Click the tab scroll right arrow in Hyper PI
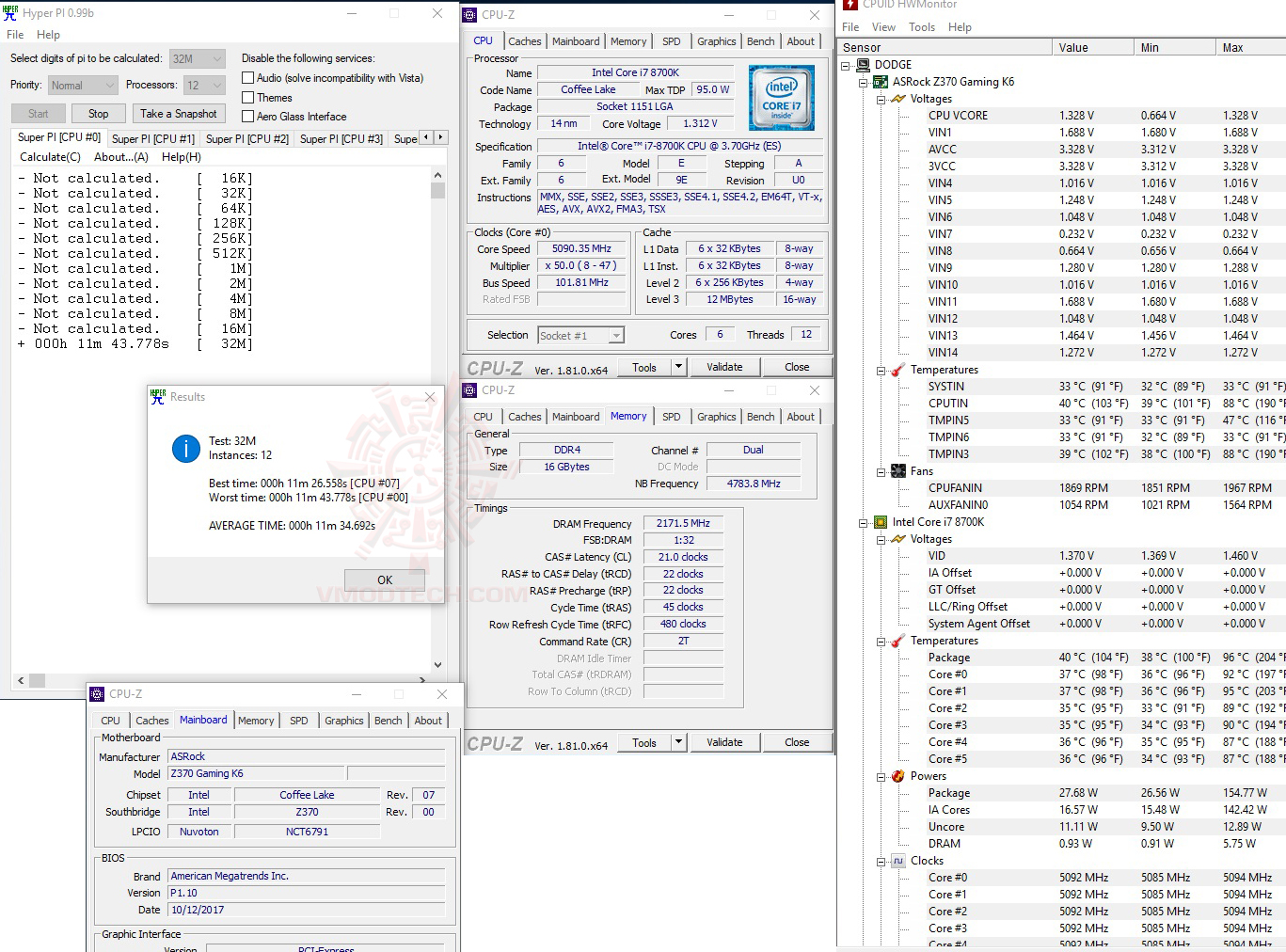1286x952 pixels. [x=440, y=137]
